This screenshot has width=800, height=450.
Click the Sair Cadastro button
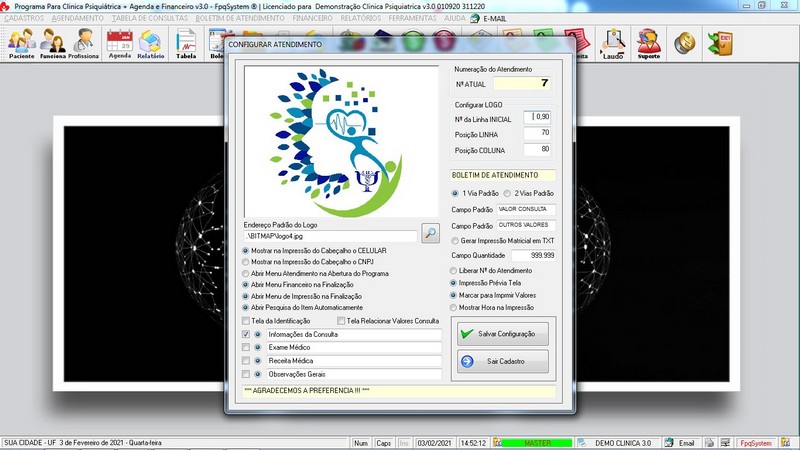pos(502,361)
